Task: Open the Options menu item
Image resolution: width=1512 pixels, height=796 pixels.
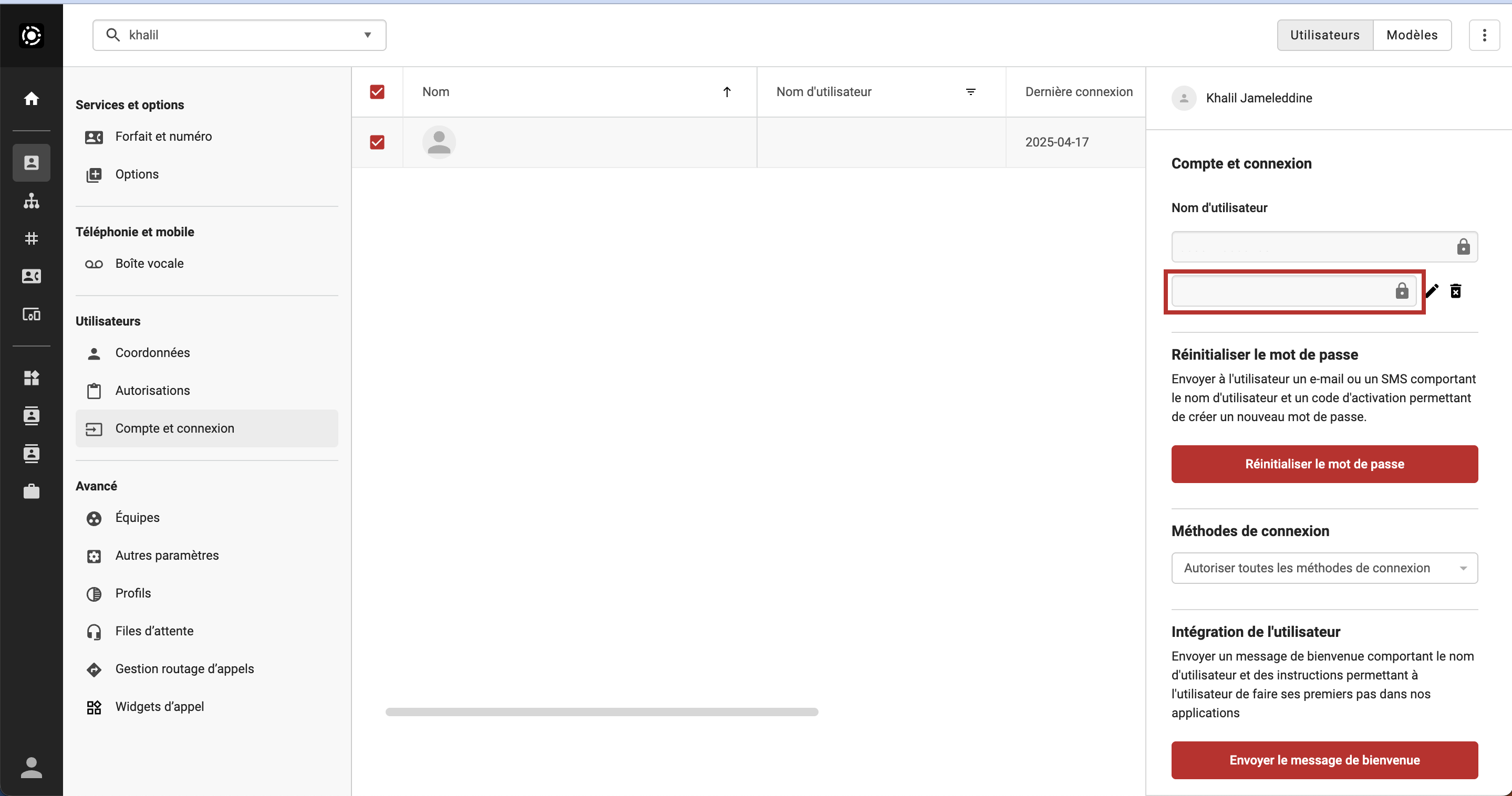Action: pyautogui.click(x=206, y=174)
